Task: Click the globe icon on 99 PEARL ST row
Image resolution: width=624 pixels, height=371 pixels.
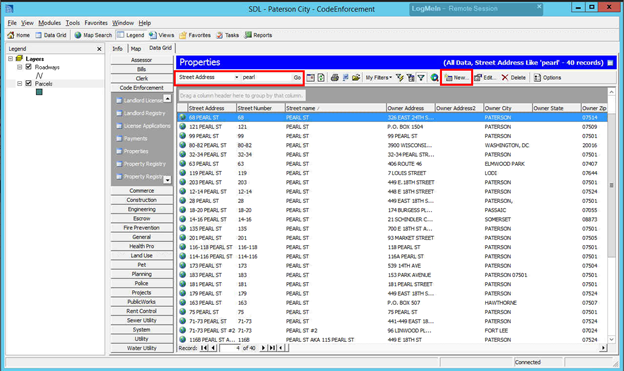Action: coord(183,136)
